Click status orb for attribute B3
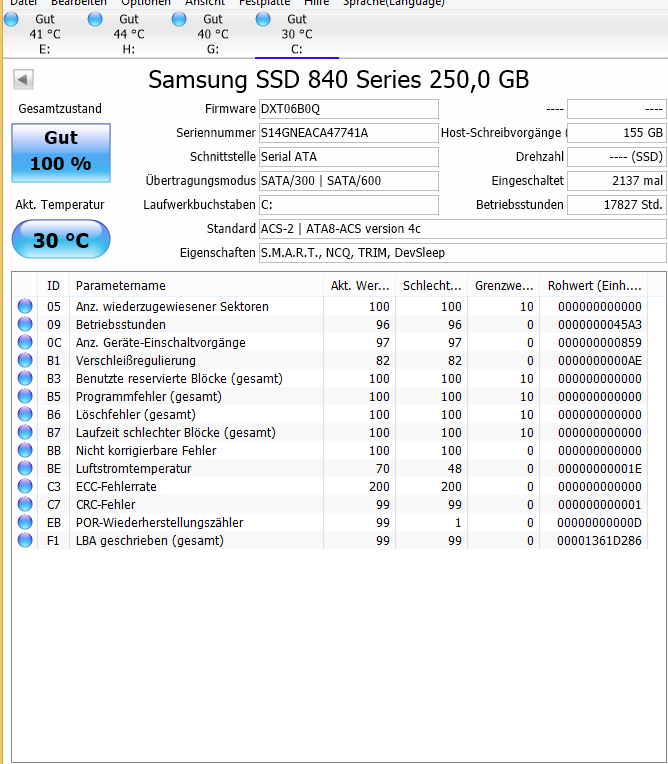This screenshot has width=668, height=764. (25, 379)
